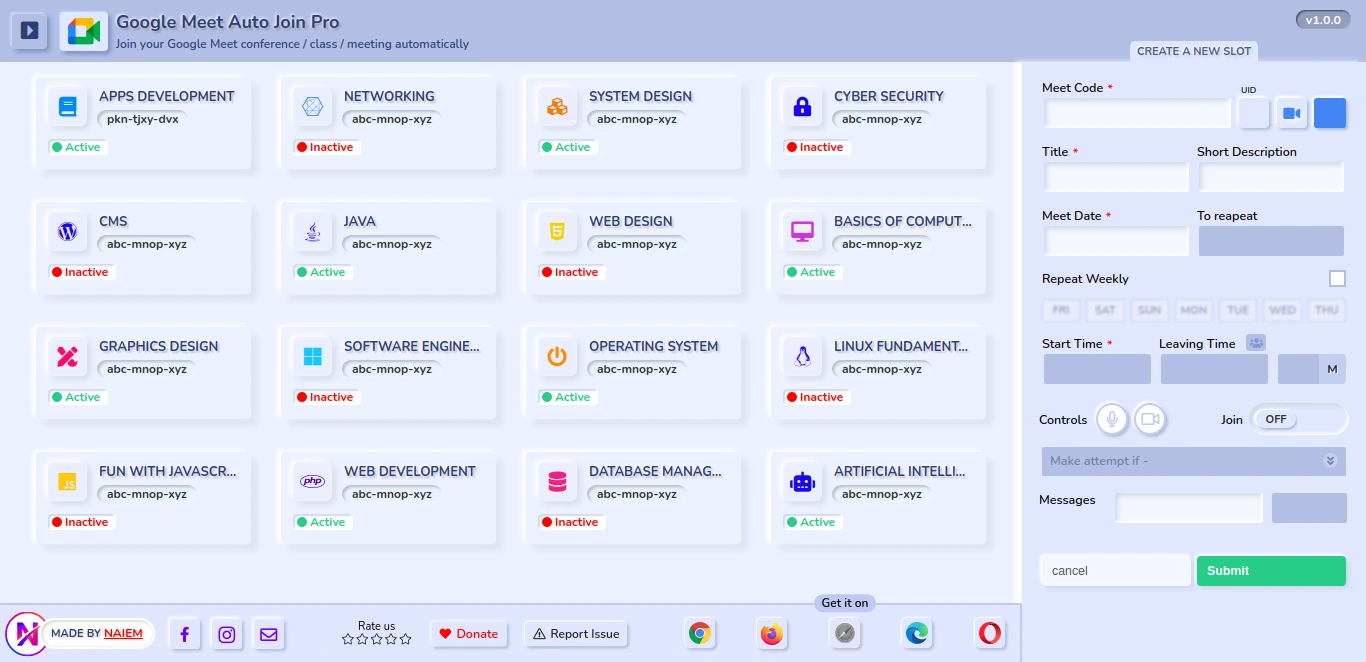Open the Instagram link icon
The width and height of the screenshot is (1366, 662).
click(227, 634)
